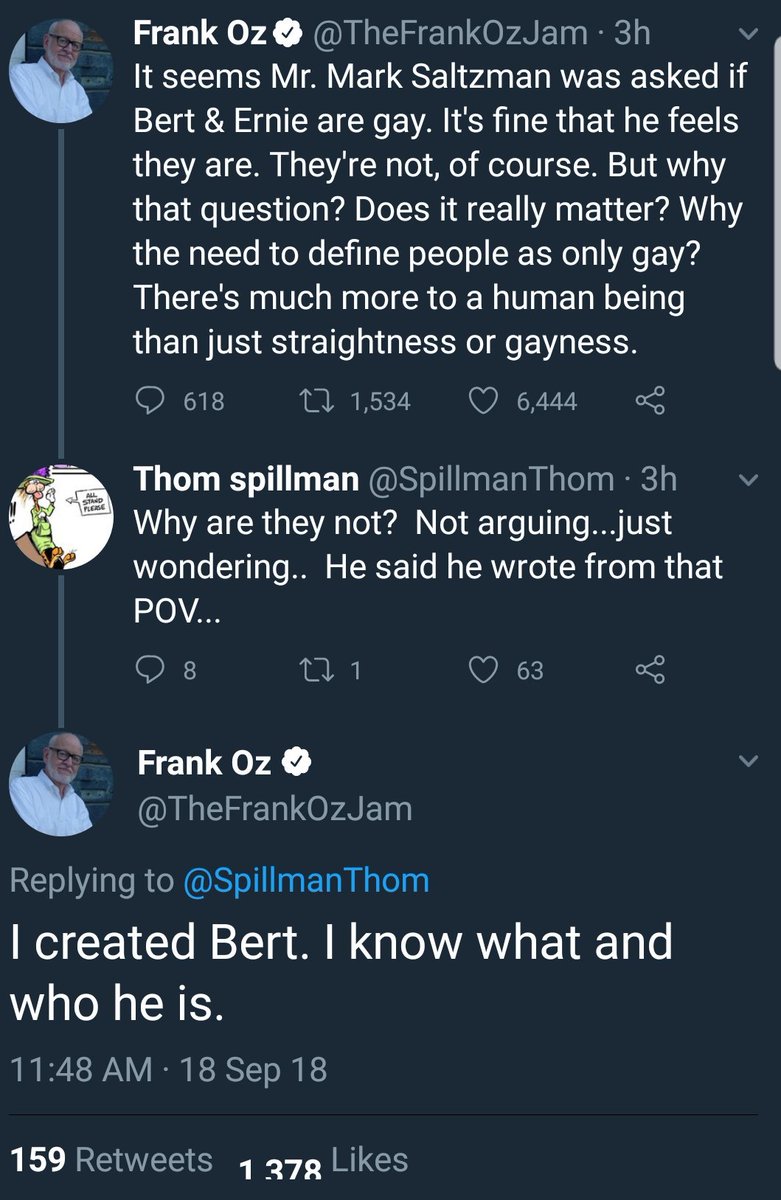Share Frank Oz's first tweet
Viewport: 781px width, 1200px height.
(x=650, y=401)
